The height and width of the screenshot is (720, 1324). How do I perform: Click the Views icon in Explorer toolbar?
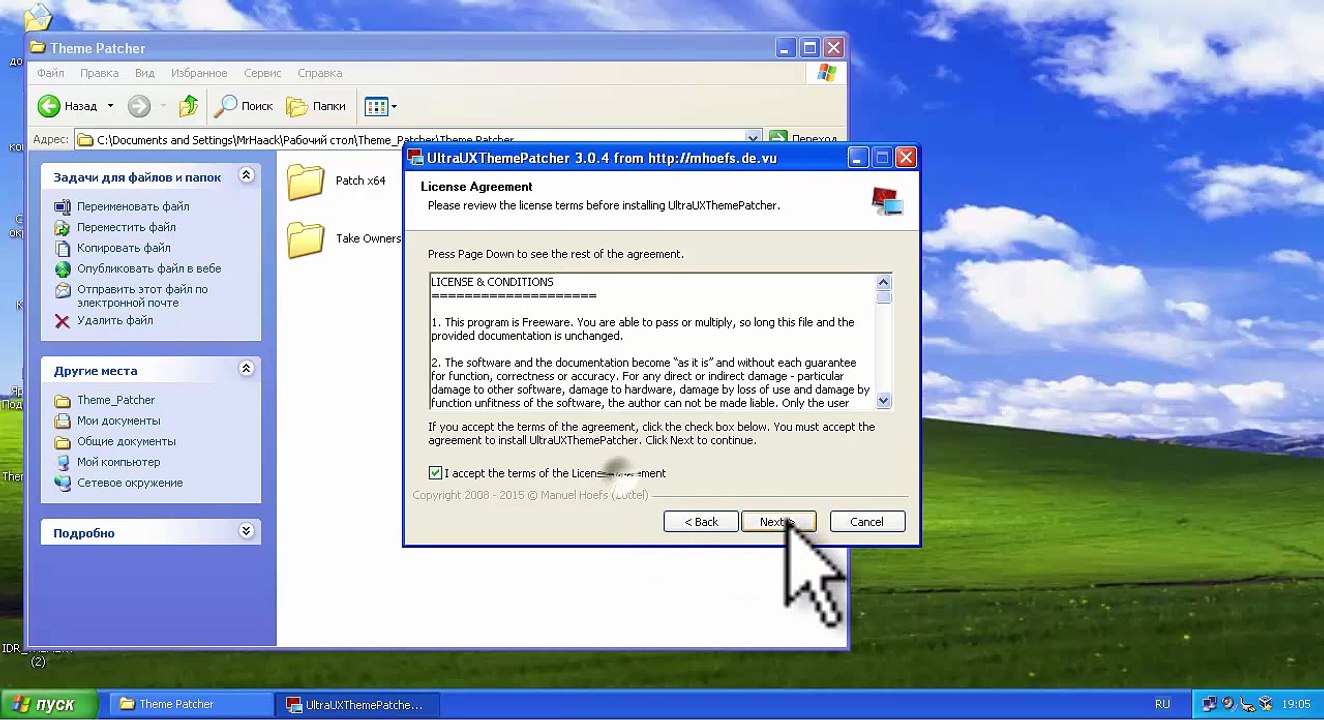coord(376,106)
